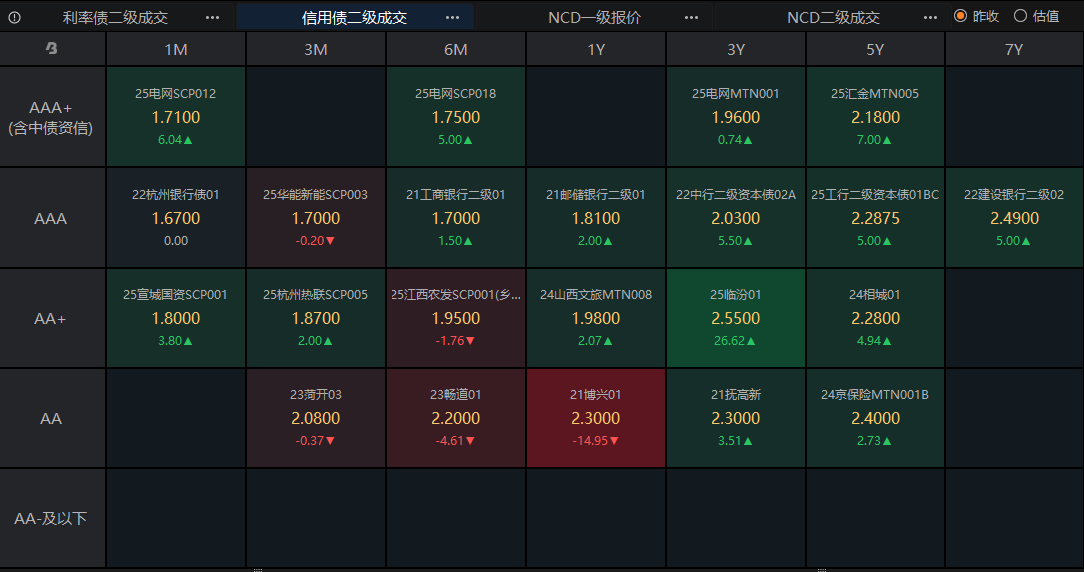Select the 昨收 radio button
Viewport: 1084px width, 572px height.
coord(961,16)
